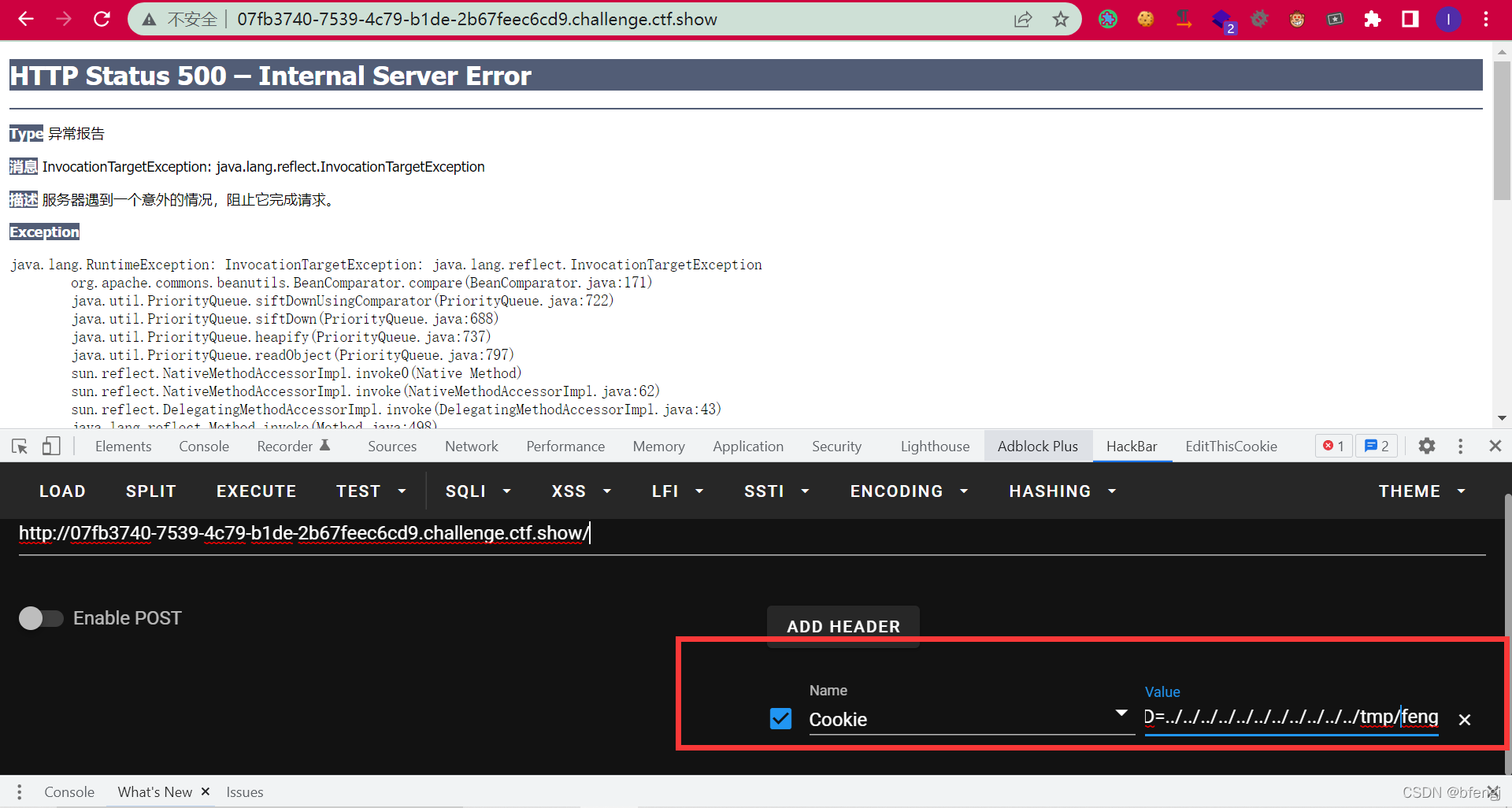Click the LOAD button in HackBar

(62, 491)
